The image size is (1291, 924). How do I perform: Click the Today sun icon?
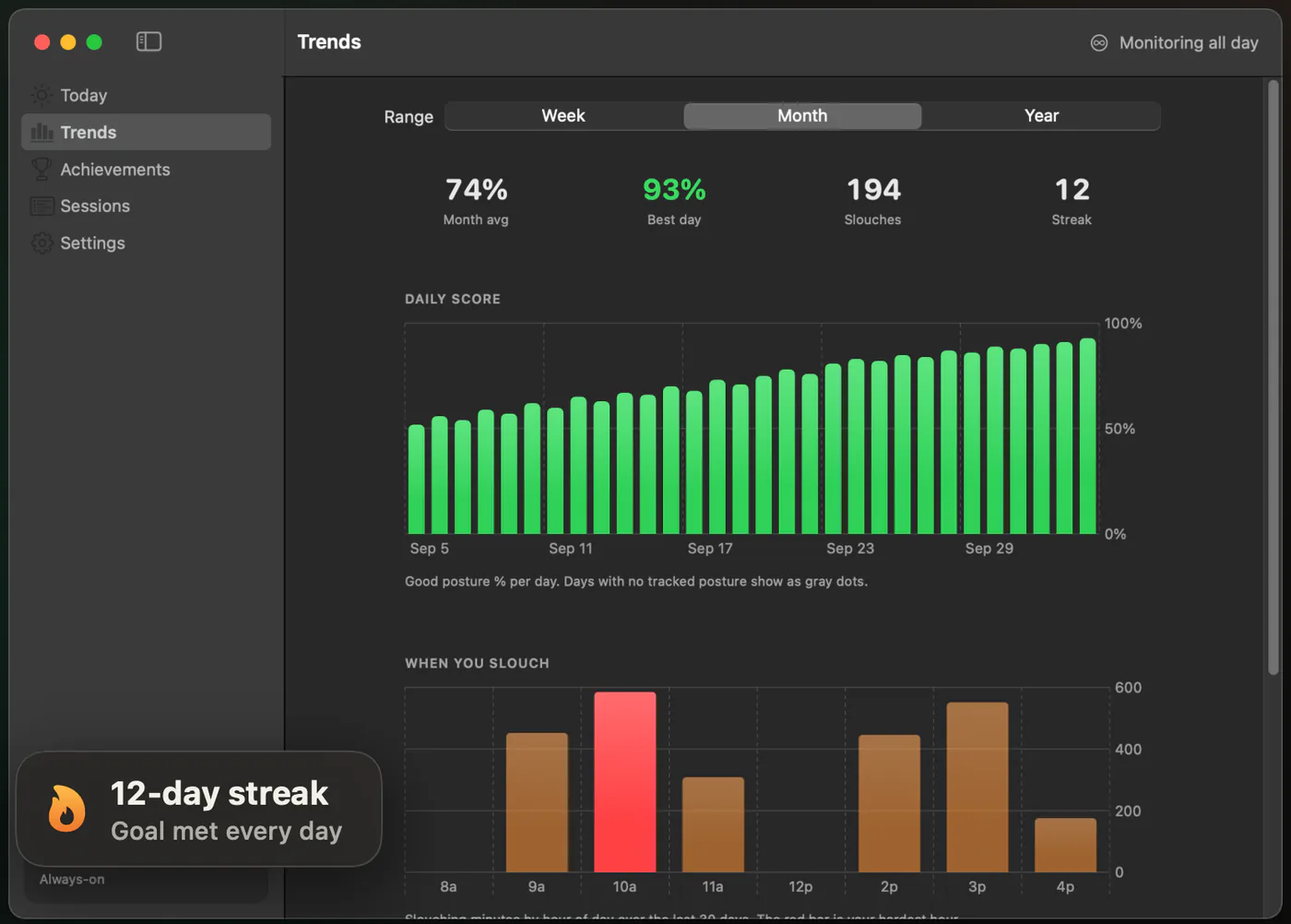pyautogui.click(x=41, y=95)
